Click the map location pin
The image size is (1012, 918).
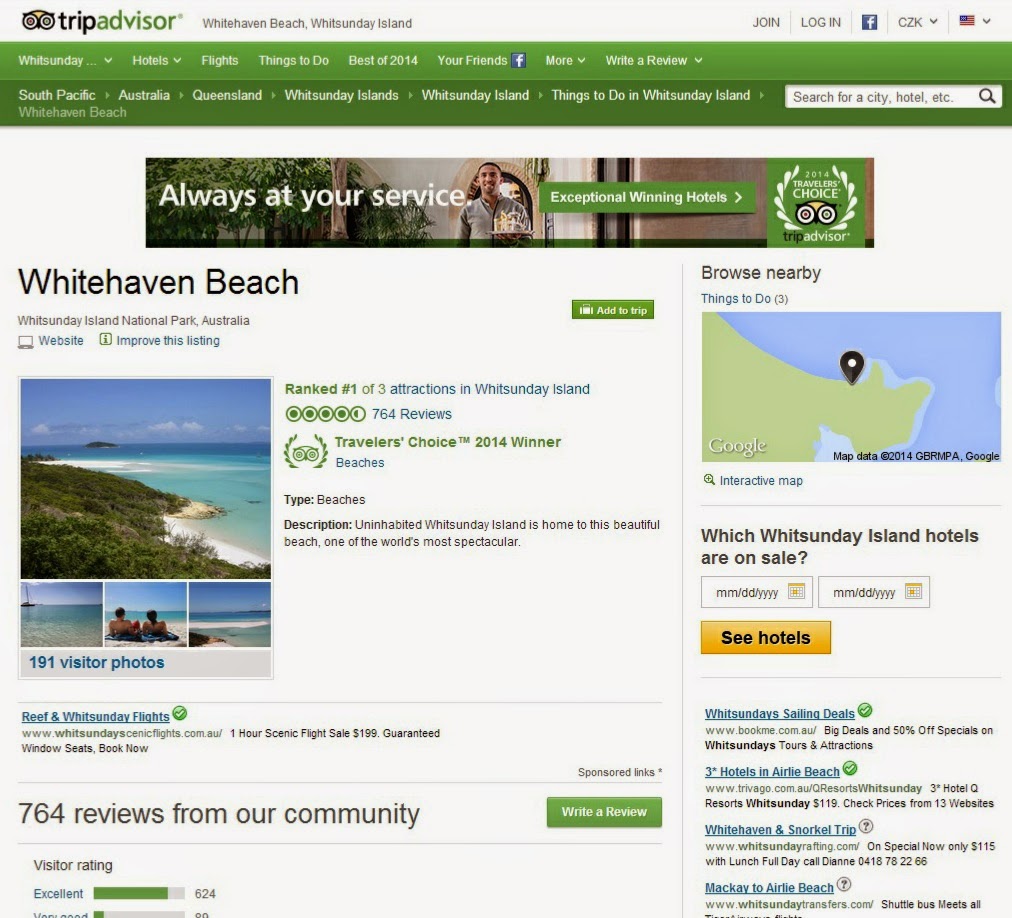851,367
